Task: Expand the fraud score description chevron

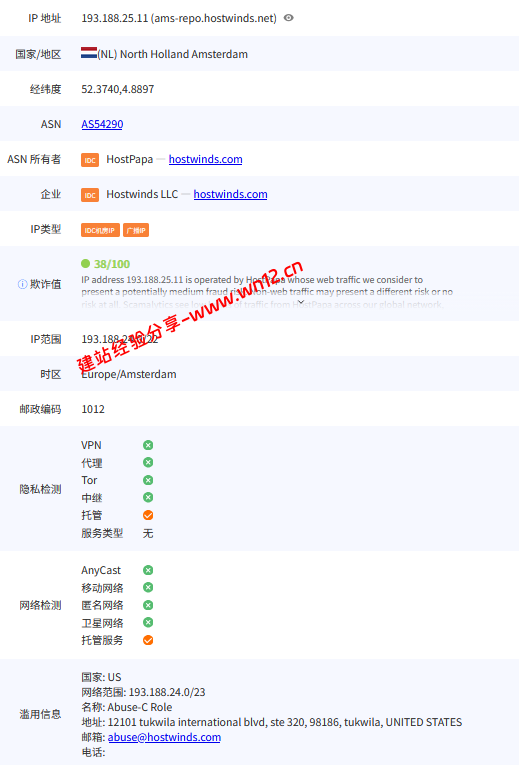Action: click(x=301, y=302)
